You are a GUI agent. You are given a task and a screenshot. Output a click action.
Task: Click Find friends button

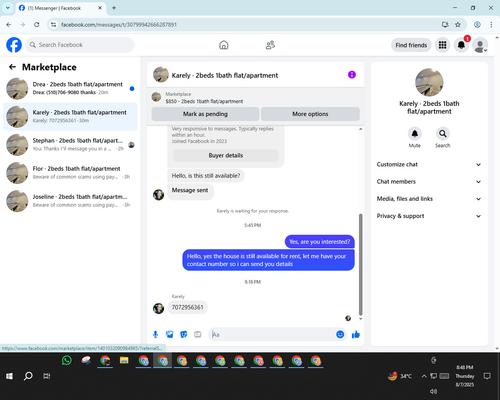pyautogui.click(x=411, y=45)
